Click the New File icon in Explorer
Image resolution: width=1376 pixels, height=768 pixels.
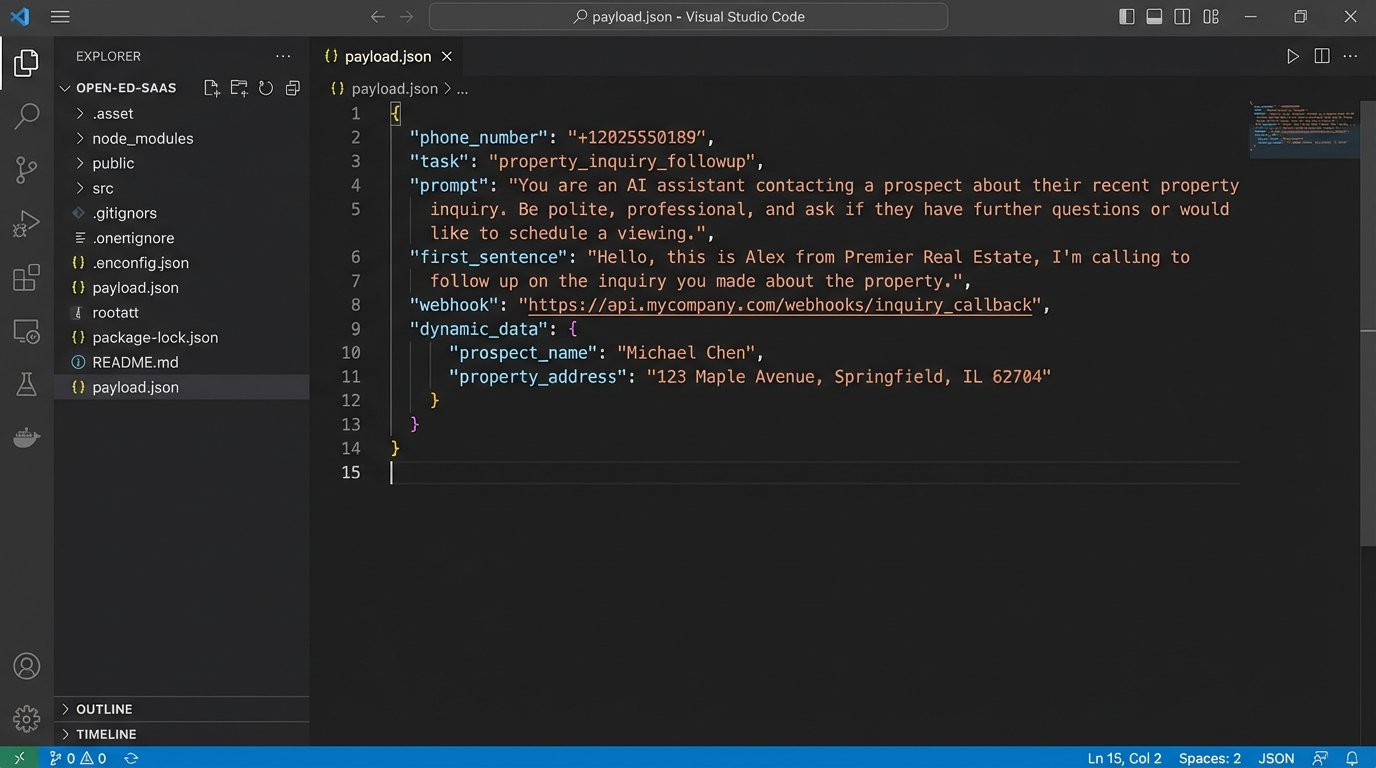212,88
